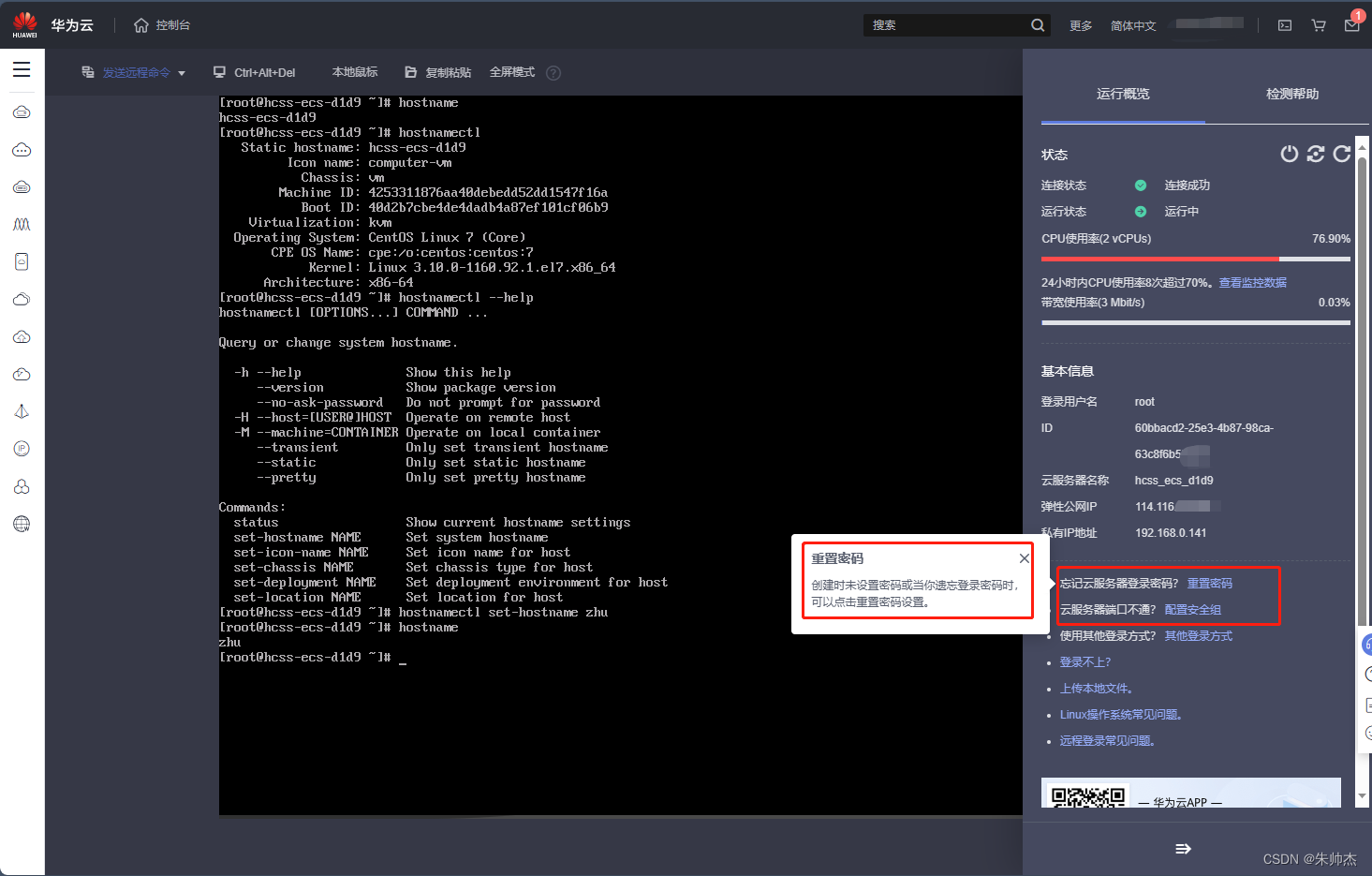Expand the 发送远程命令 dropdown
1372x876 pixels.
tap(133, 72)
